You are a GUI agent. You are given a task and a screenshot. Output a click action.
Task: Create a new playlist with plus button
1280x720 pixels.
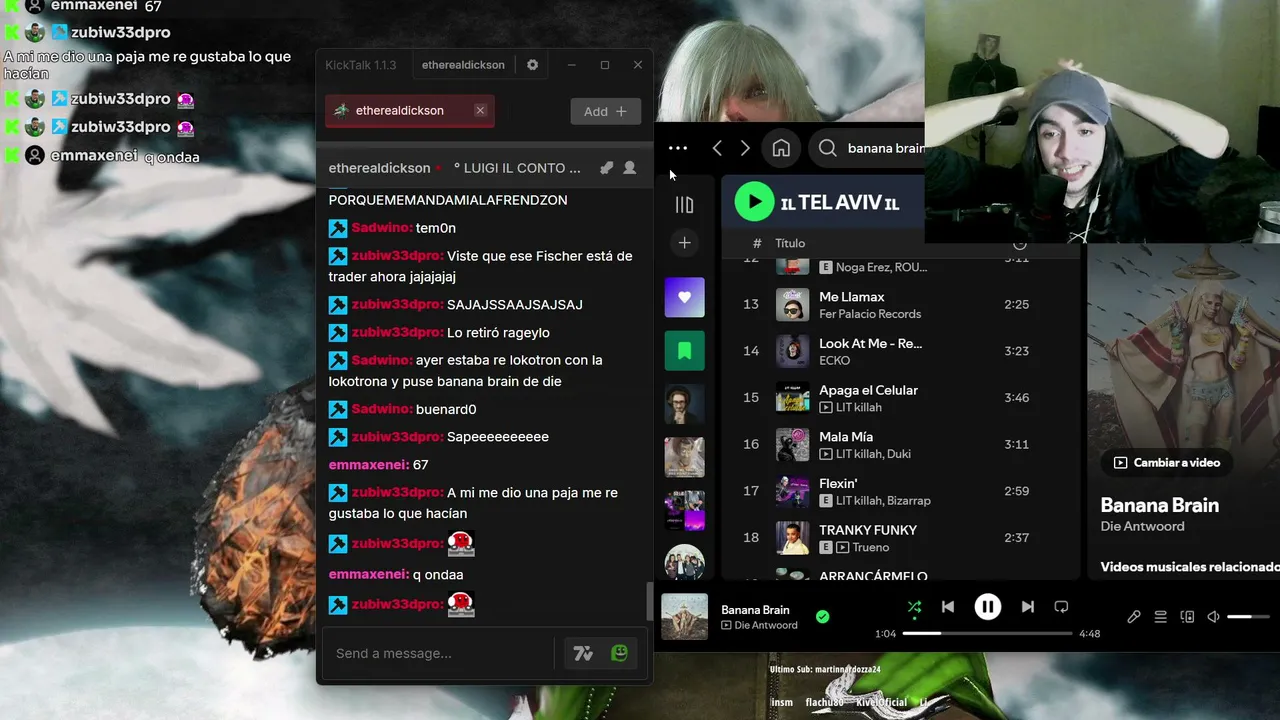(x=684, y=242)
